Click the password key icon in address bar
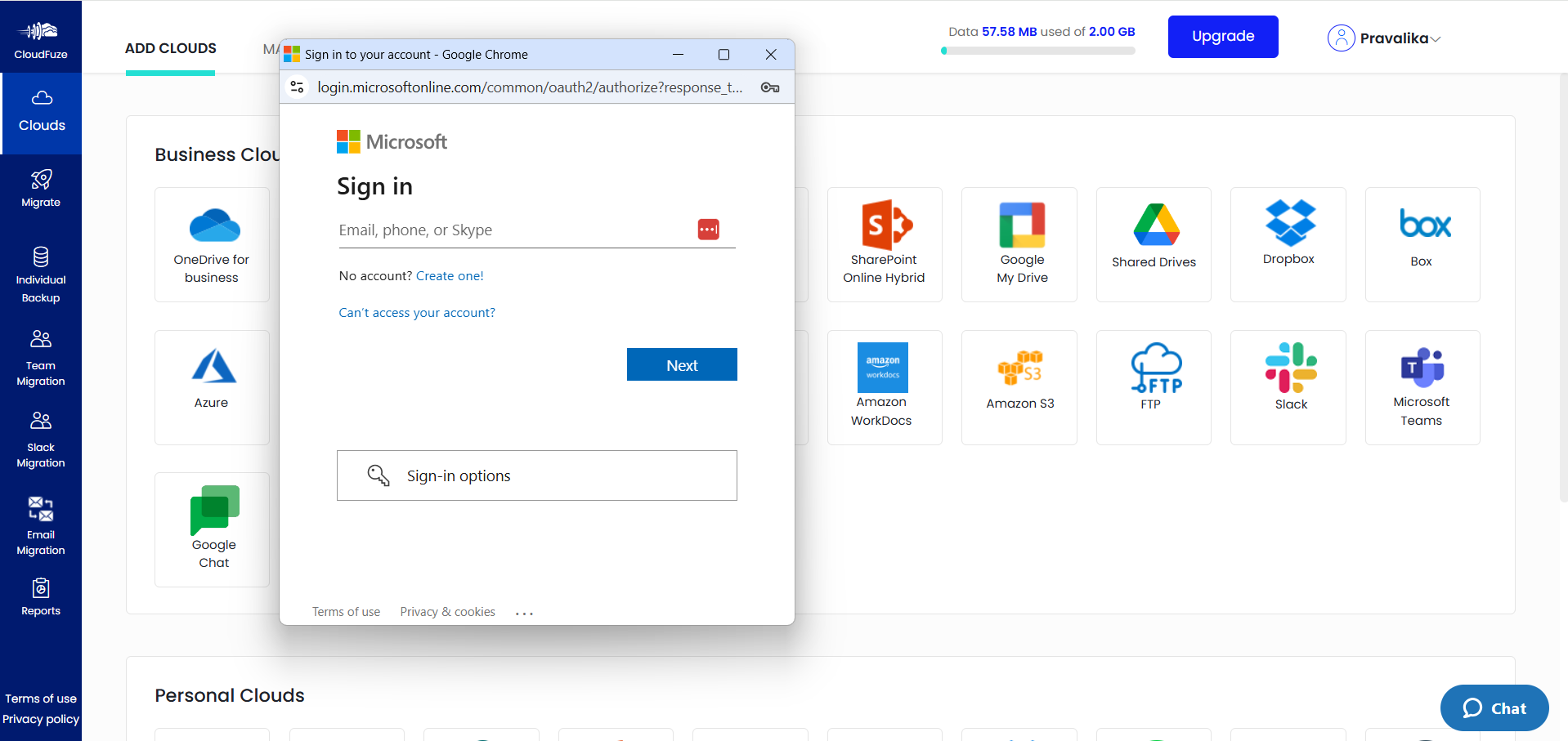 click(x=770, y=87)
